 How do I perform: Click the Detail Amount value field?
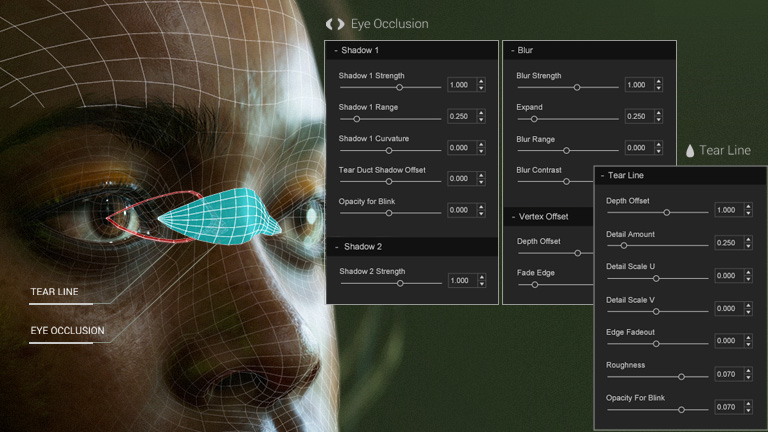click(x=728, y=243)
